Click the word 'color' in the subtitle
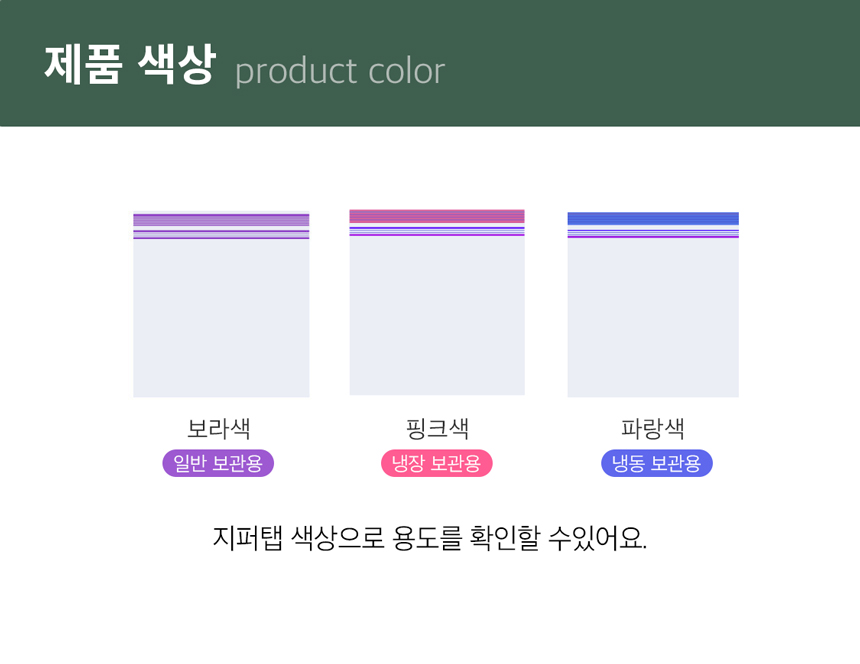Viewport: 860px width, 664px height. [x=406, y=72]
